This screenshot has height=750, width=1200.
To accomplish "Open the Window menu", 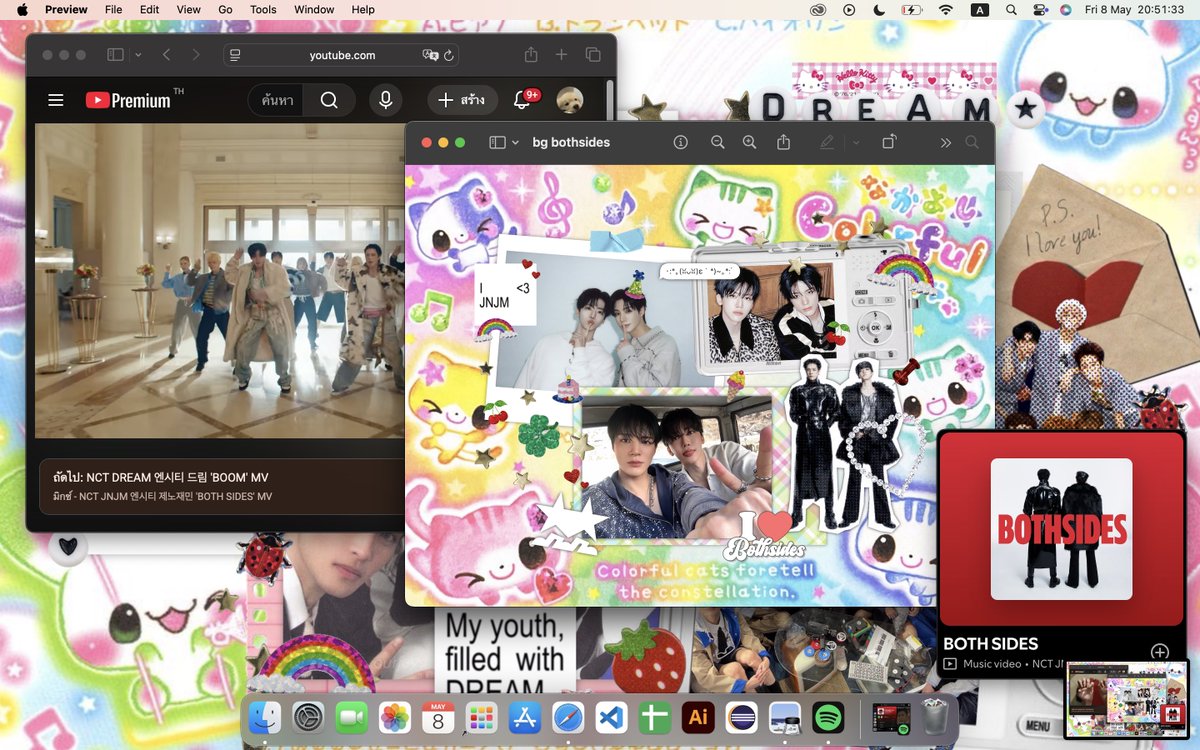I will pos(314,9).
